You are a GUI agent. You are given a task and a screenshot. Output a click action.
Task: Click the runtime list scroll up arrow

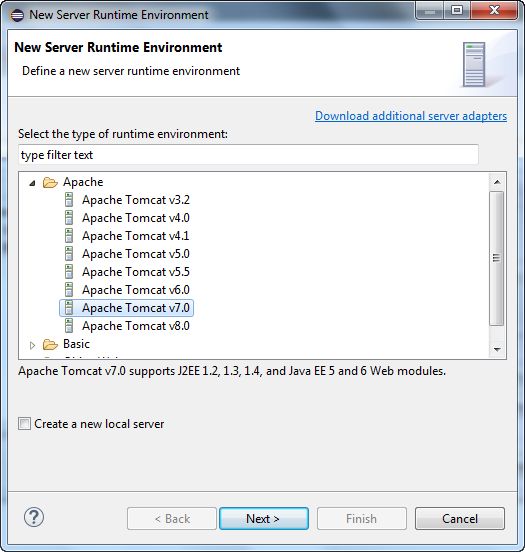pyautogui.click(x=497, y=182)
